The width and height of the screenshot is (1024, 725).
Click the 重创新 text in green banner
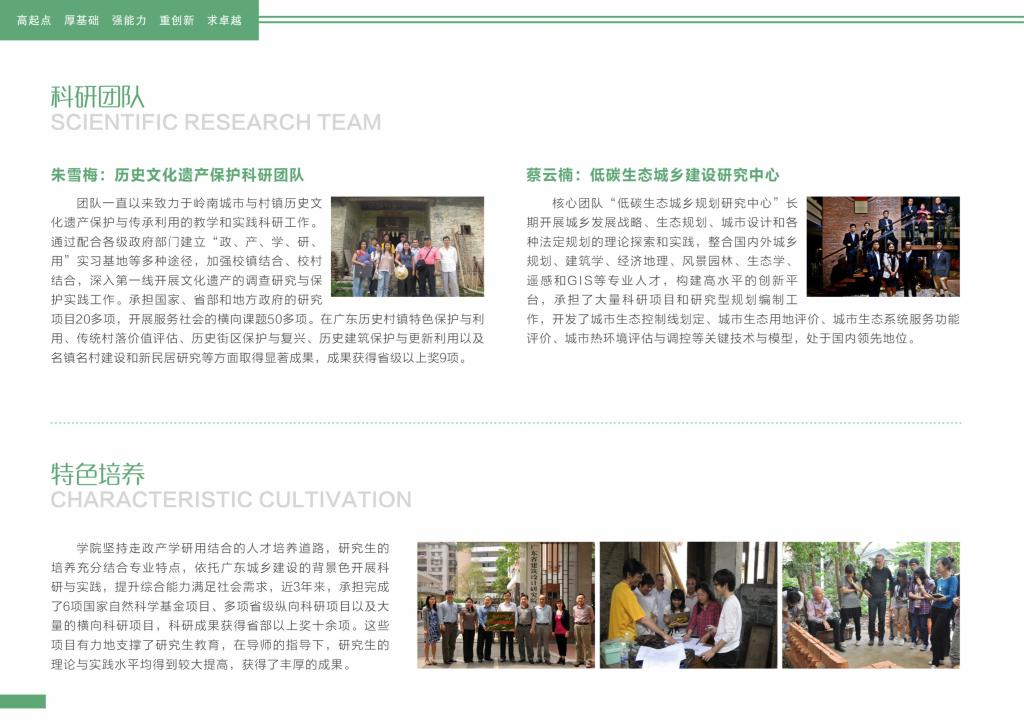(x=177, y=20)
